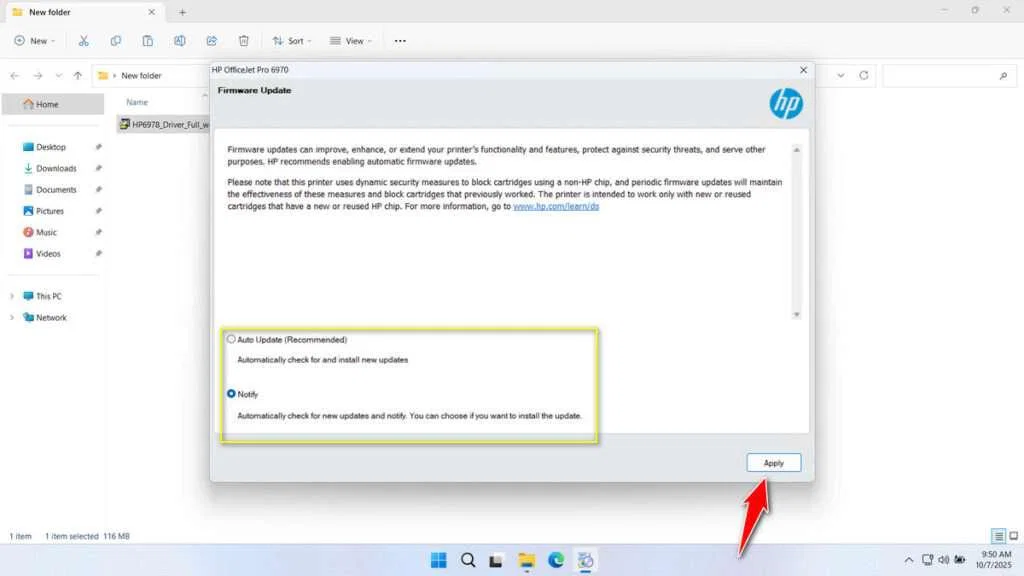1024x576 pixels.
Task: Open Windows Search from the taskbar
Action: coord(468,560)
